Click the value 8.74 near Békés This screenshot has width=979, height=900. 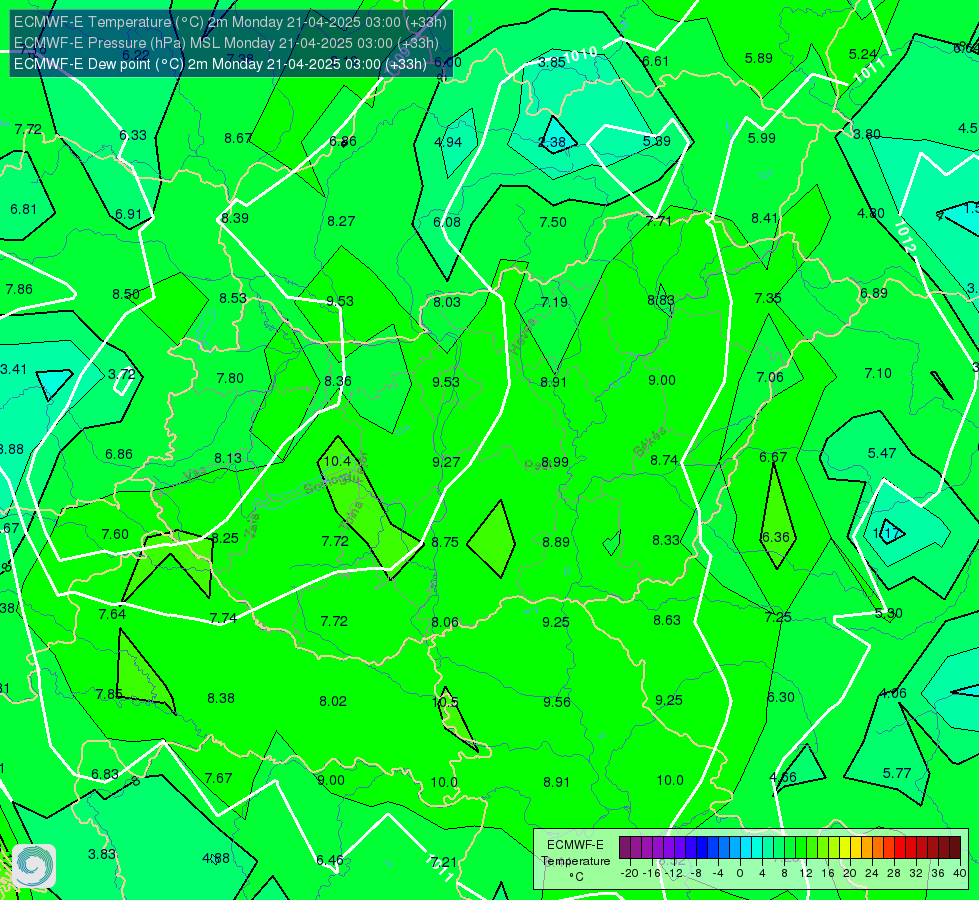coord(664,460)
